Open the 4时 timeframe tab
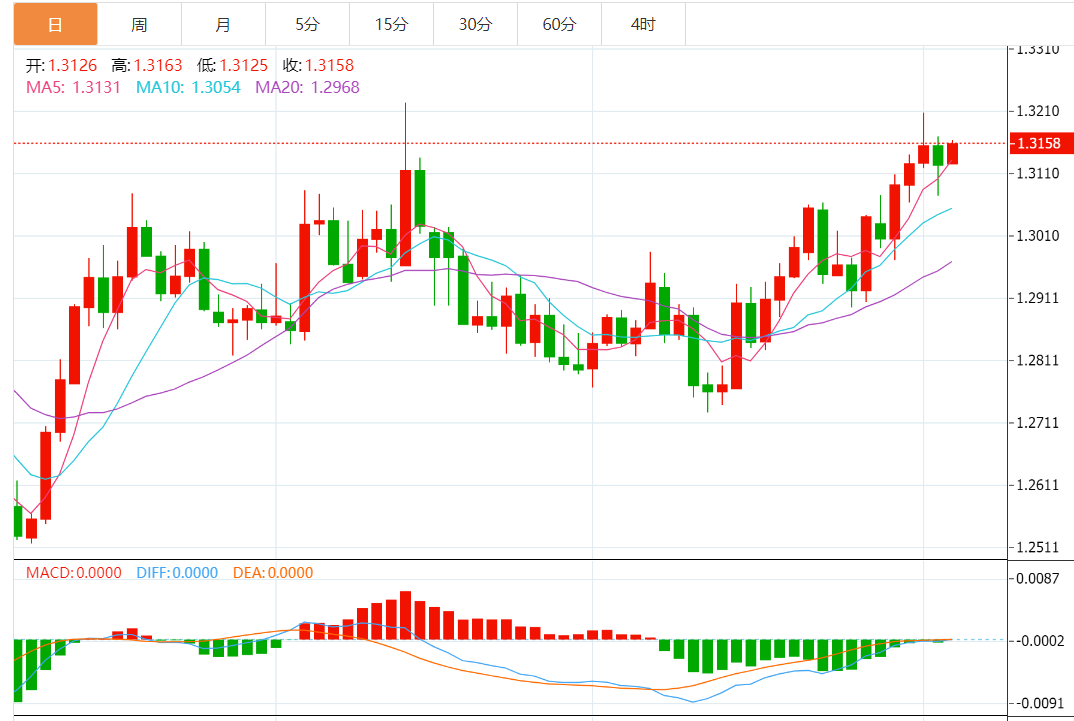This screenshot has height=721, width=1074. point(643,25)
